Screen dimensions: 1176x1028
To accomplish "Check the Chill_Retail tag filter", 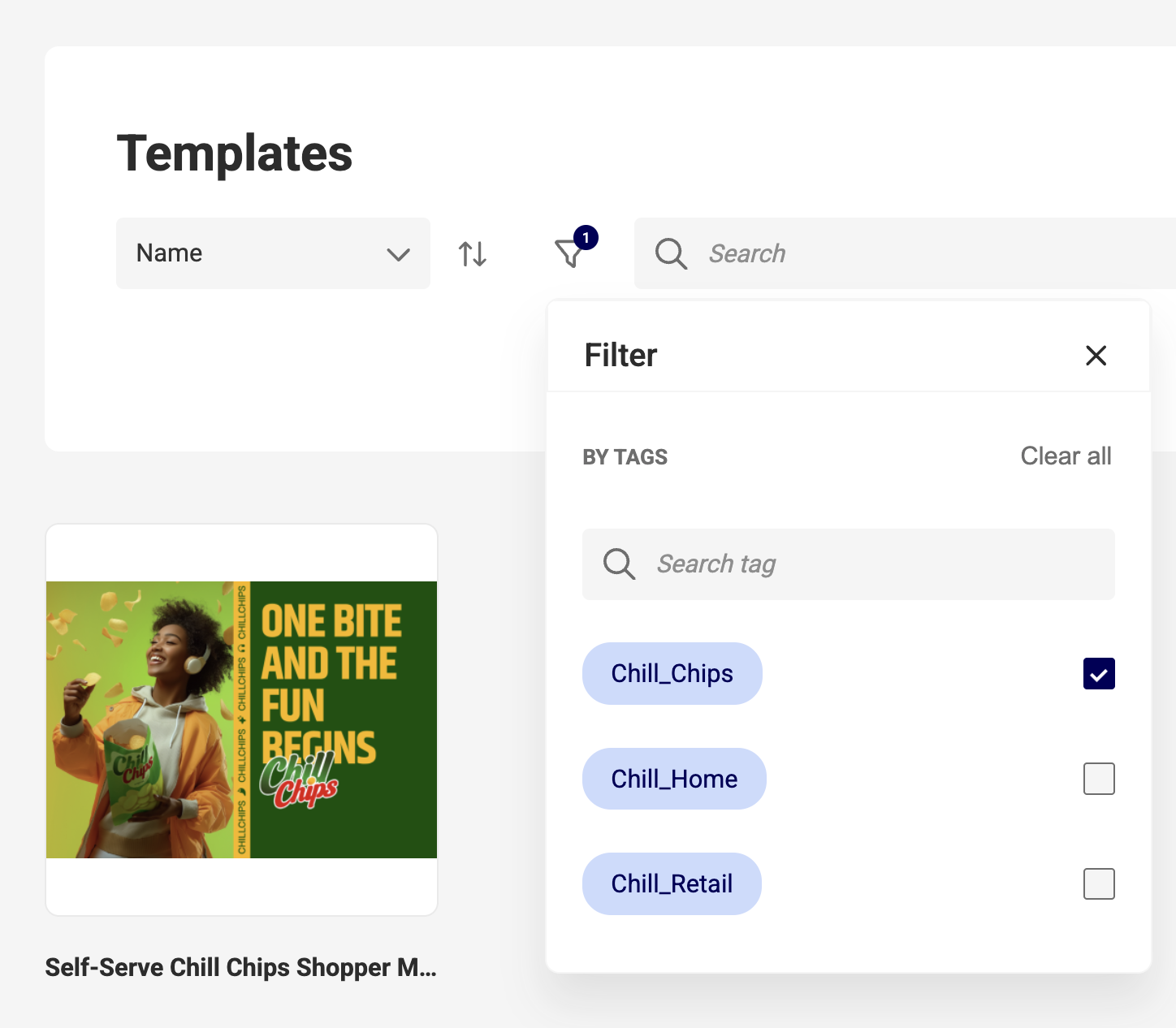I will 1099,884.
